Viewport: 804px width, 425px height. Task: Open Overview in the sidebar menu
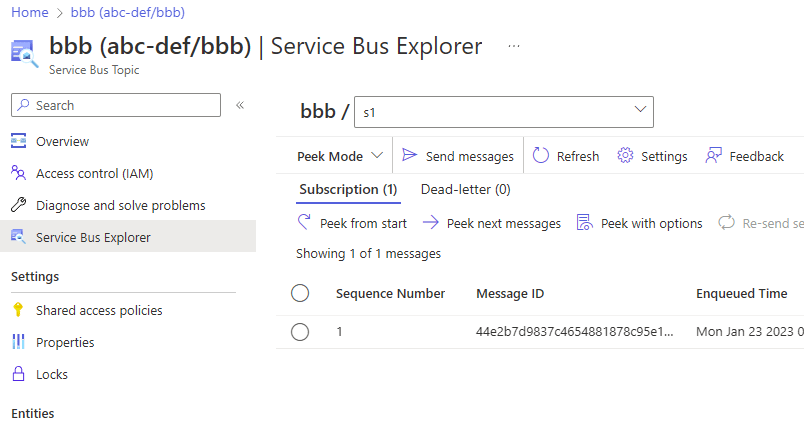(62, 141)
